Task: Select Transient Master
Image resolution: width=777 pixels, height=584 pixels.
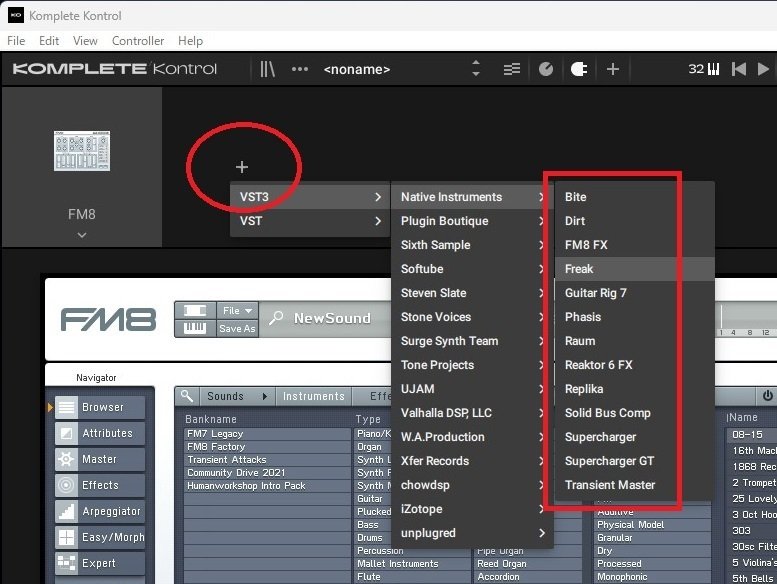Action: coord(634,485)
